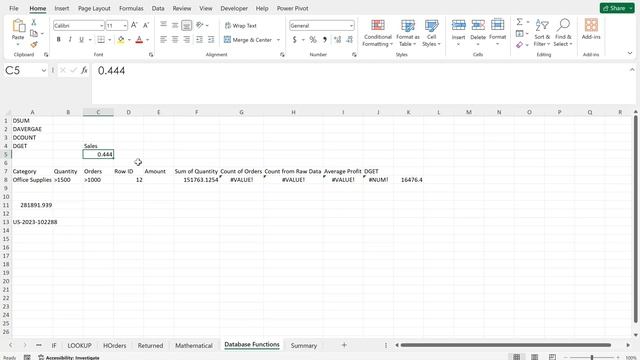Click the Clear eraser icon
This screenshot has height=360, width=640.
519,44
